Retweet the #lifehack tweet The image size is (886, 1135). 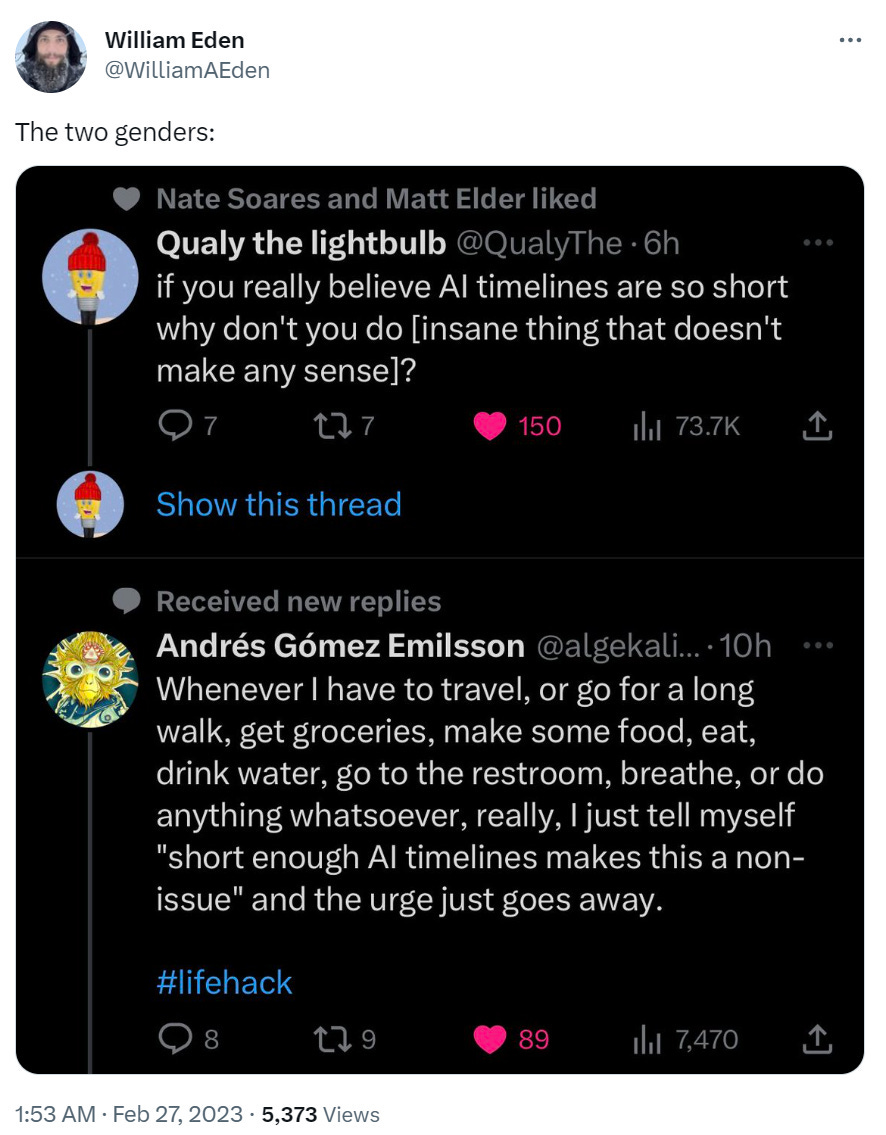coord(328,1040)
